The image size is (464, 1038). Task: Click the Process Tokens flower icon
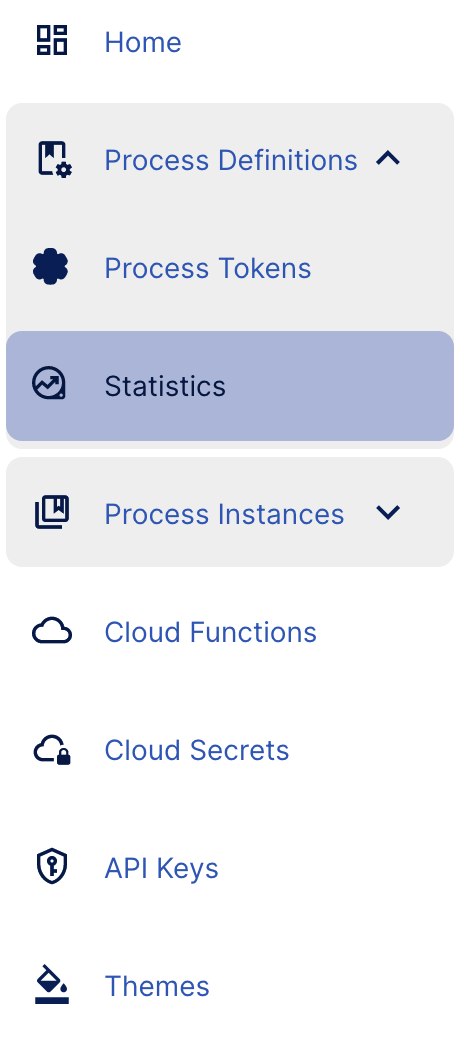(x=51, y=267)
